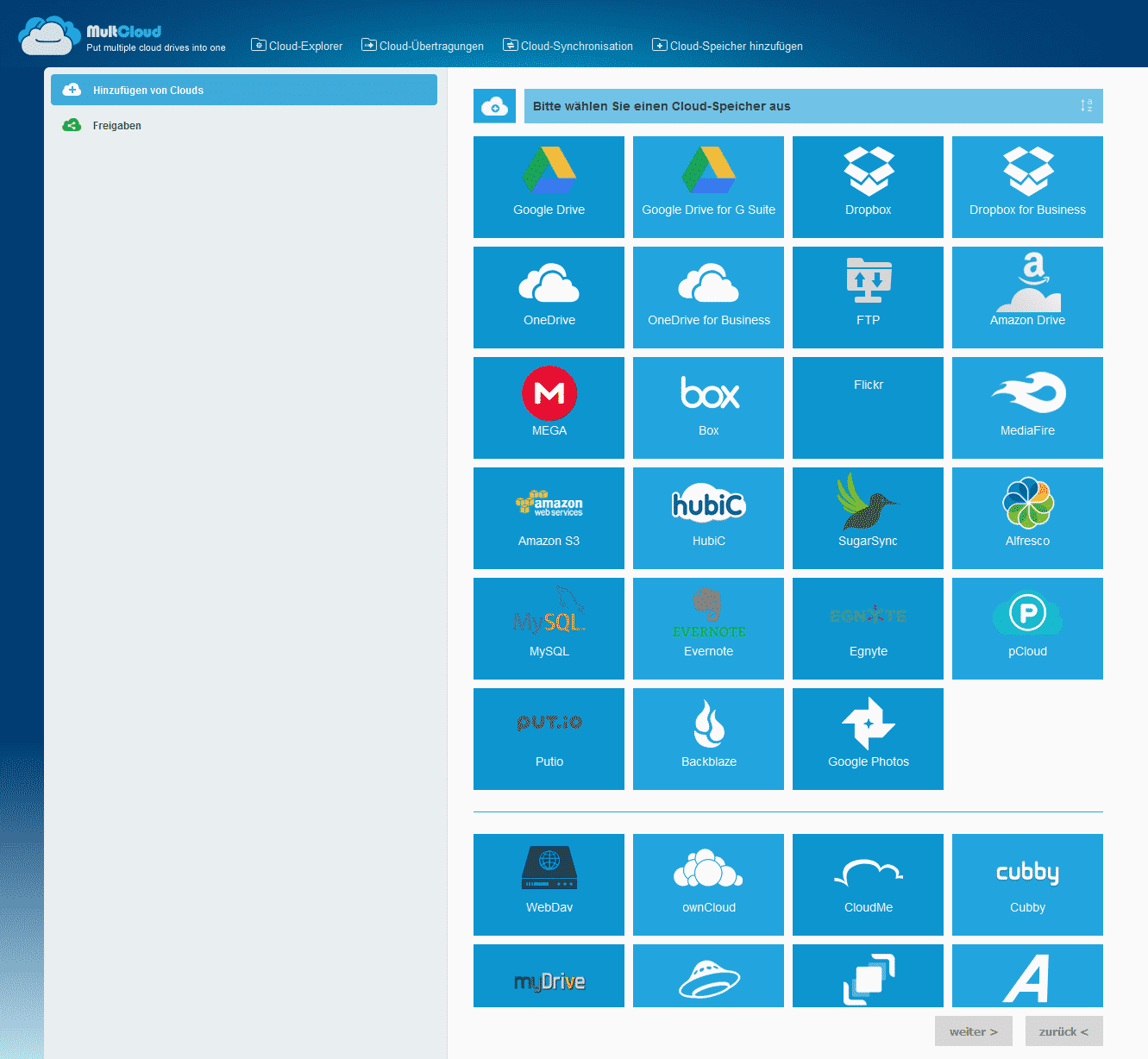This screenshot has width=1148, height=1059.
Task: Select the Amazon Drive tile
Action: point(1027,298)
